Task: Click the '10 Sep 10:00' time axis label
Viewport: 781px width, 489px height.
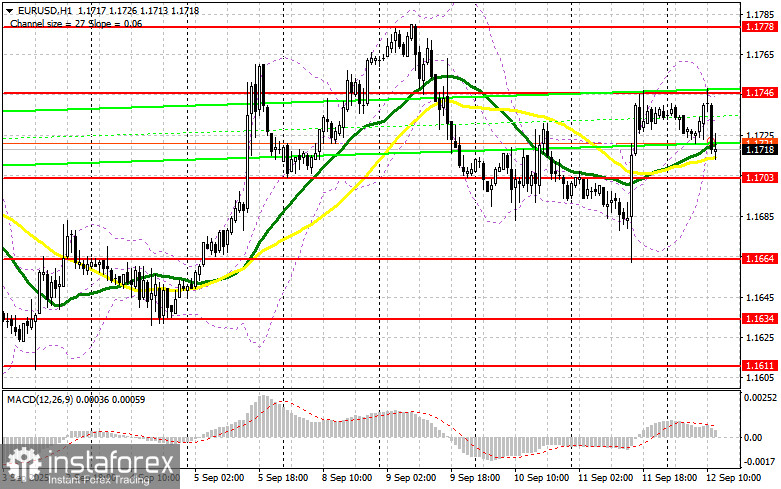Action: point(541,478)
